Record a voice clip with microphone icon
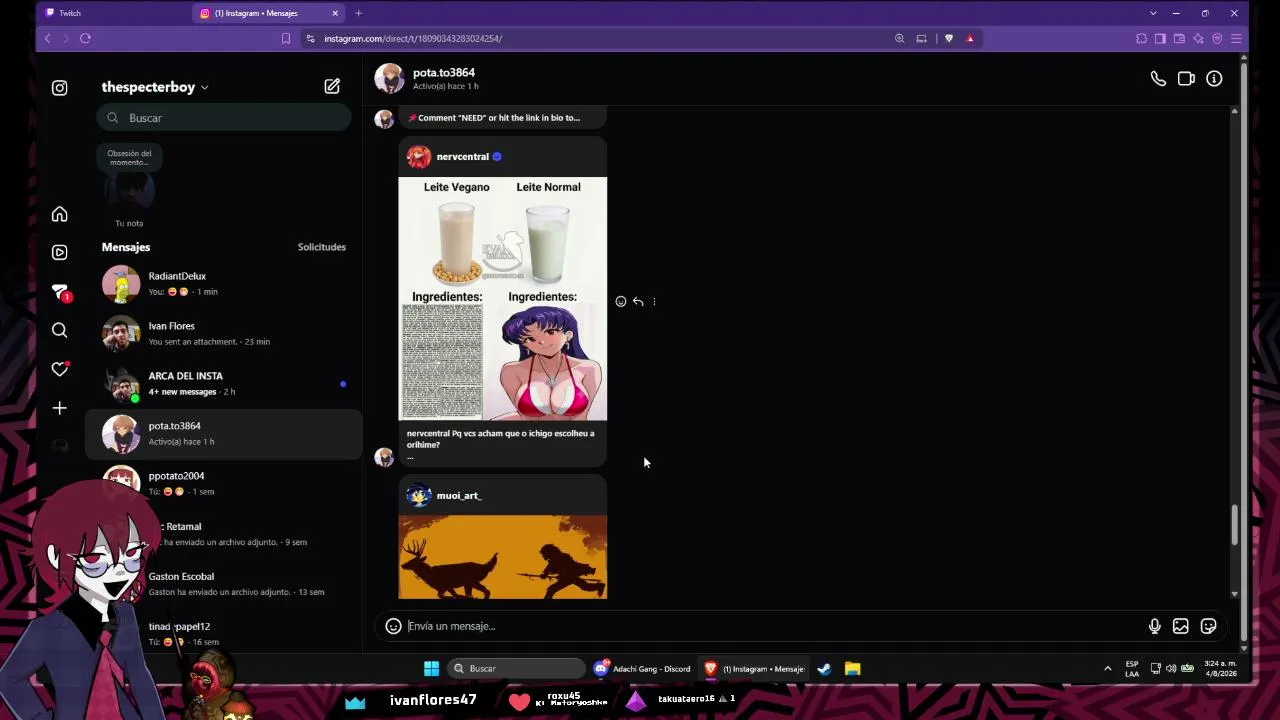Screen dimensions: 1280x720 (1155, 626)
